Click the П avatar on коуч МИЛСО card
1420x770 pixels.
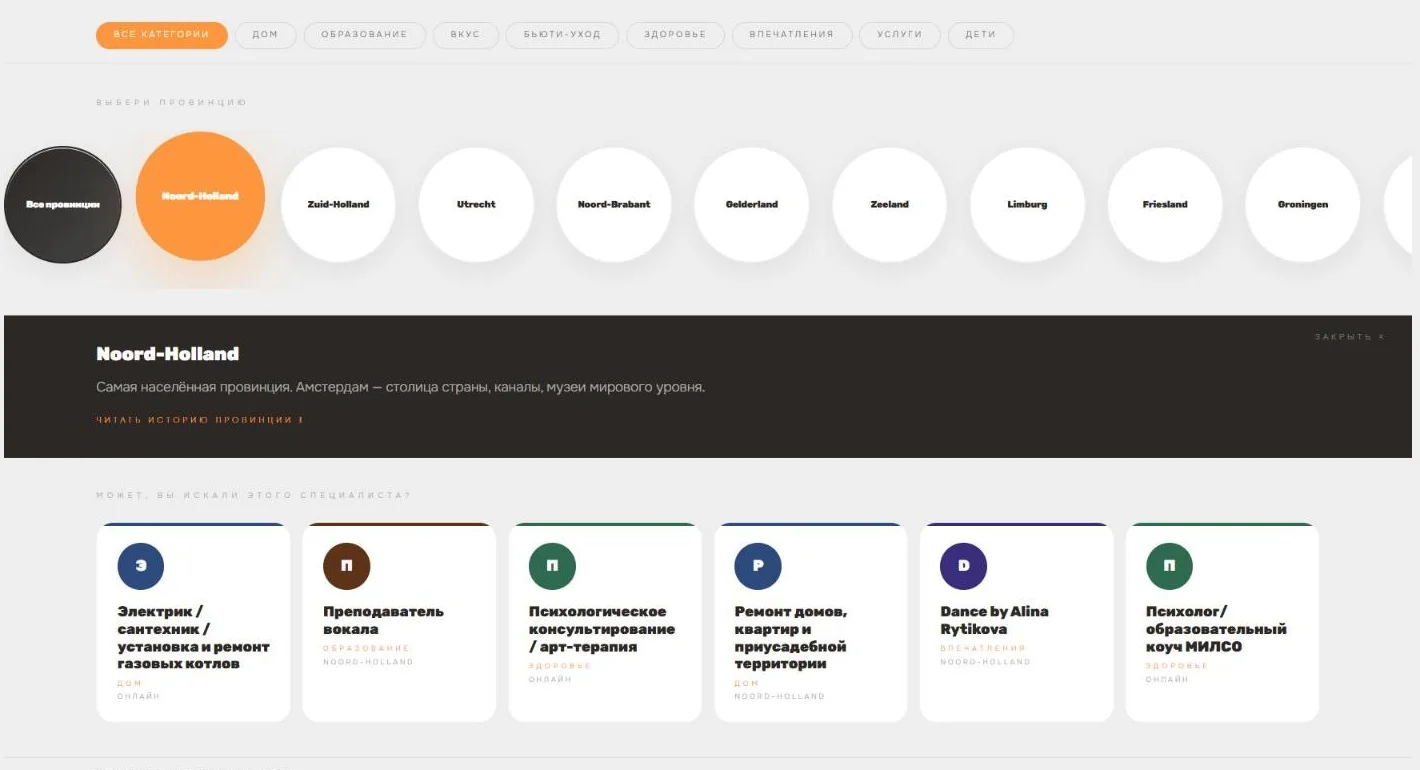pyautogui.click(x=1170, y=566)
